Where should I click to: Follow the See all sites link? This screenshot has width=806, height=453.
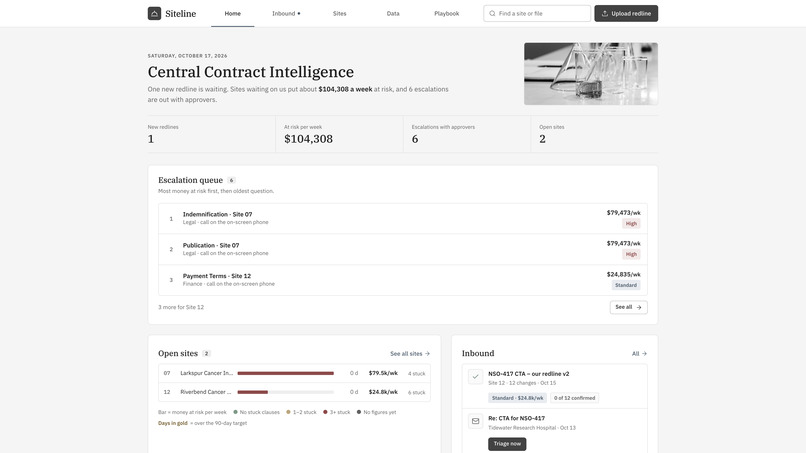click(x=410, y=354)
